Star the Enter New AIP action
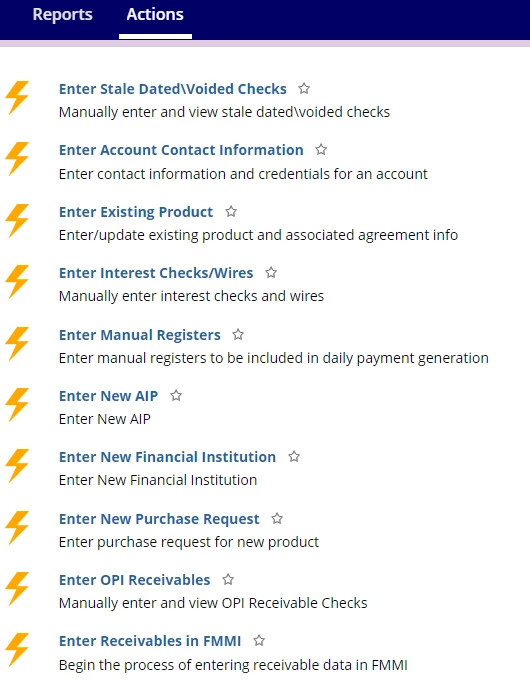 click(176, 395)
